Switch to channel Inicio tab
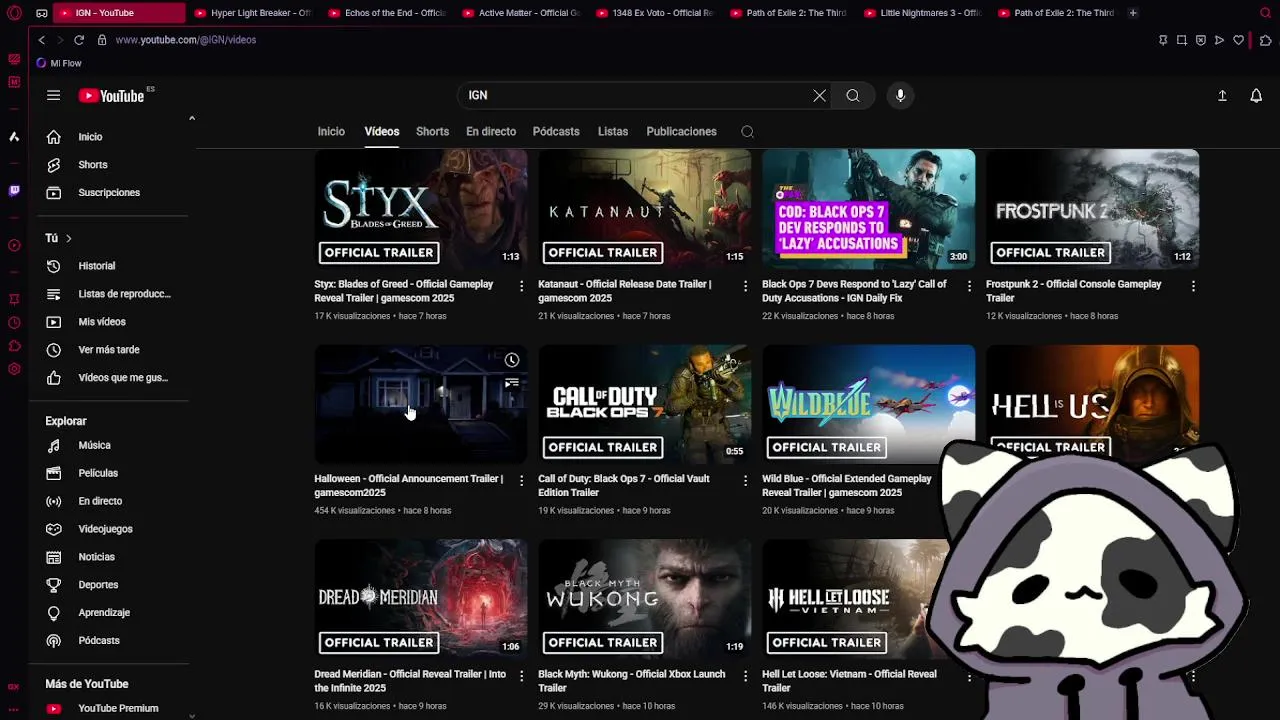 [331, 131]
